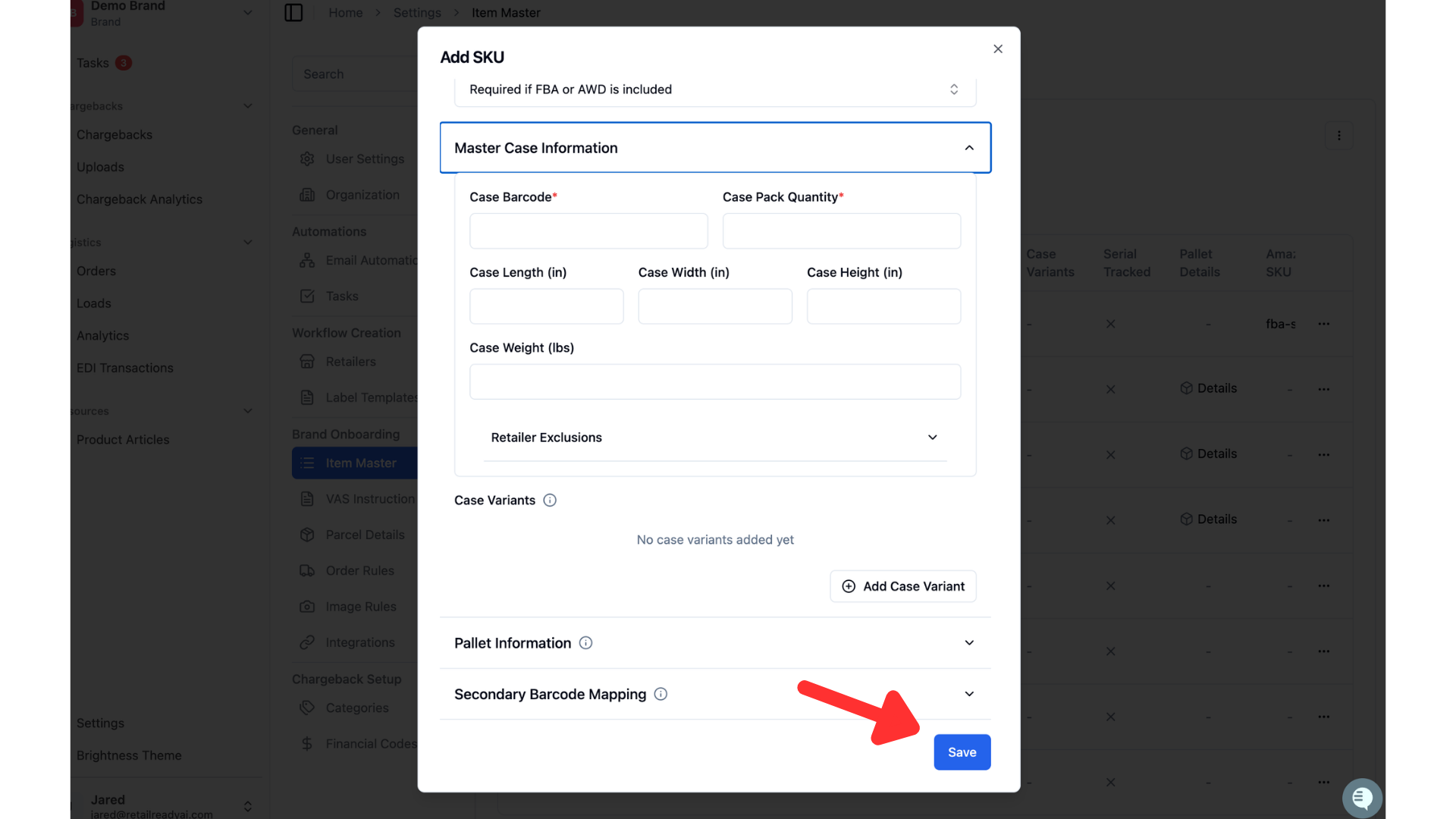
Task: Click the Financial Codes dollar icon
Action: (x=307, y=744)
